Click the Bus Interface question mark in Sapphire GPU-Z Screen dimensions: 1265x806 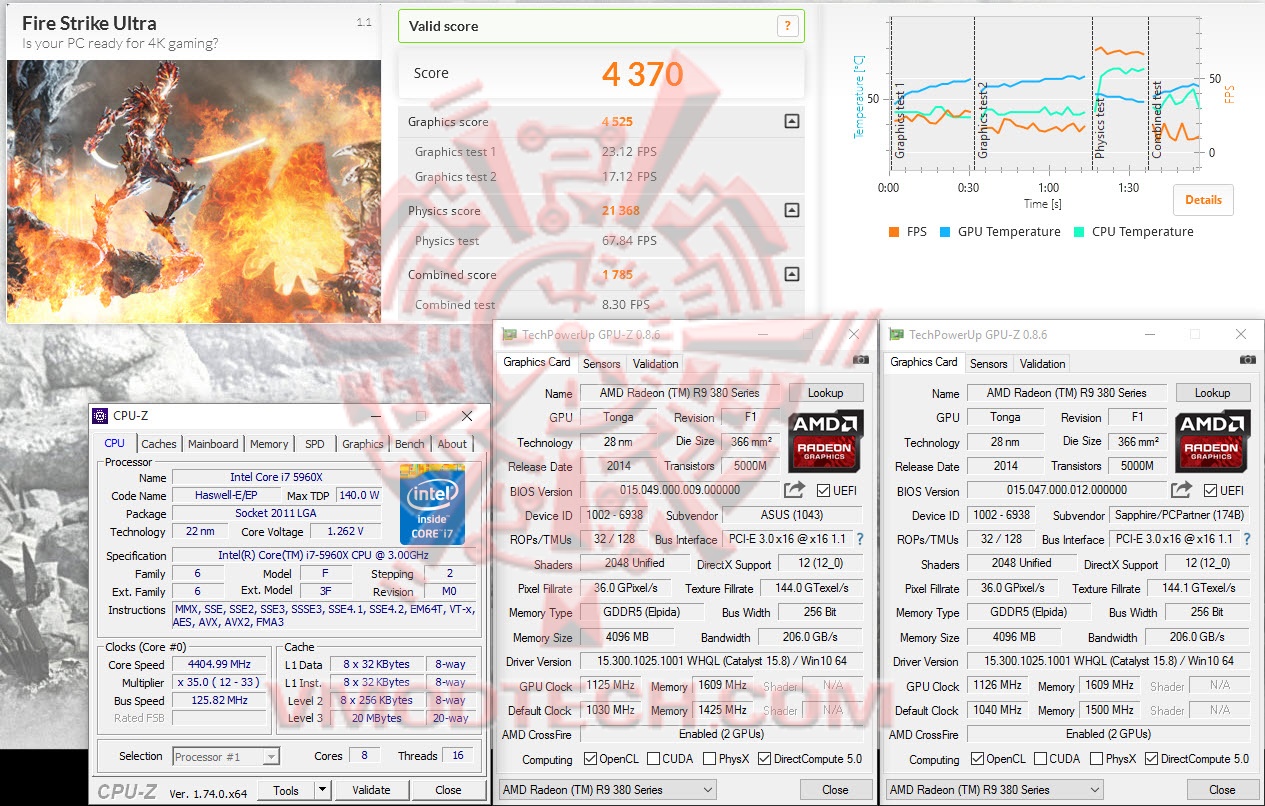coord(1245,539)
